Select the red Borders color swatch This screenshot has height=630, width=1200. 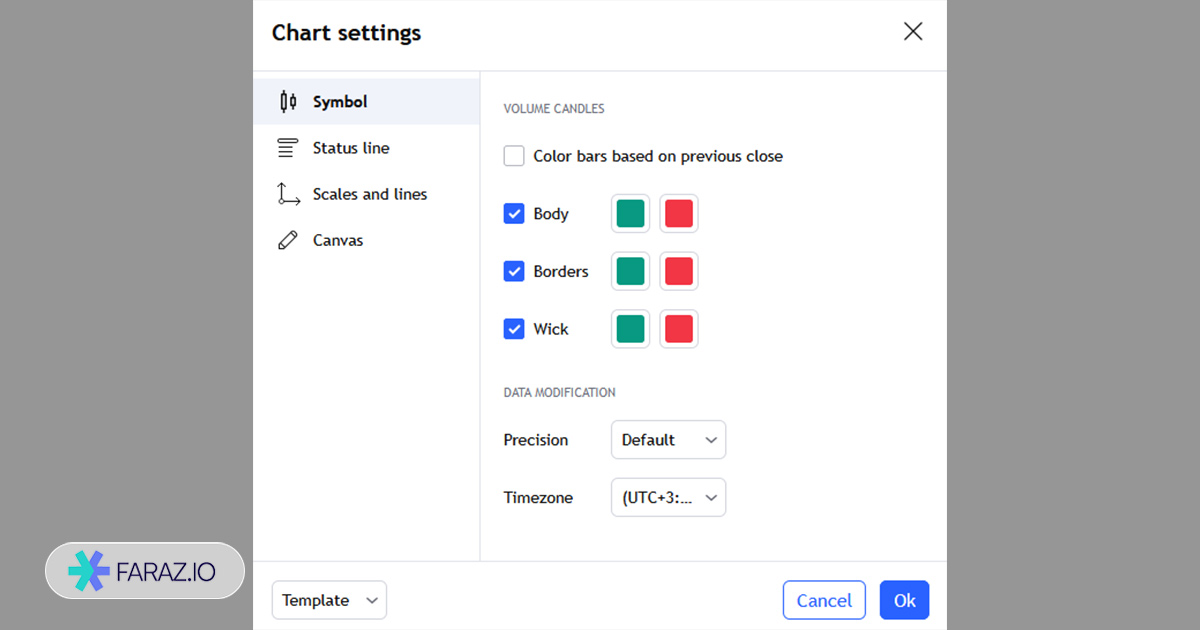[x=679, y=271]
